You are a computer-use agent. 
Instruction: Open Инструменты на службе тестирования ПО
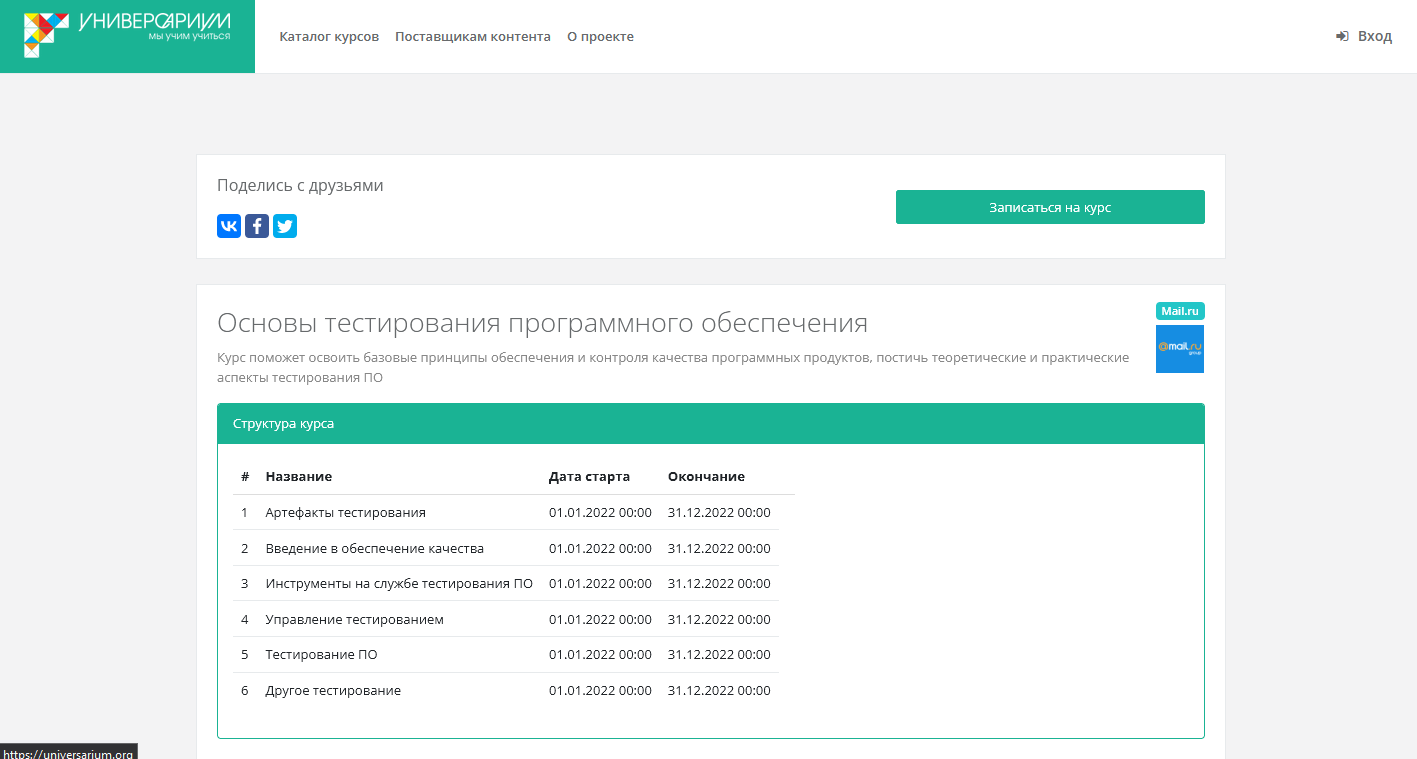click(x=398, y=583)
